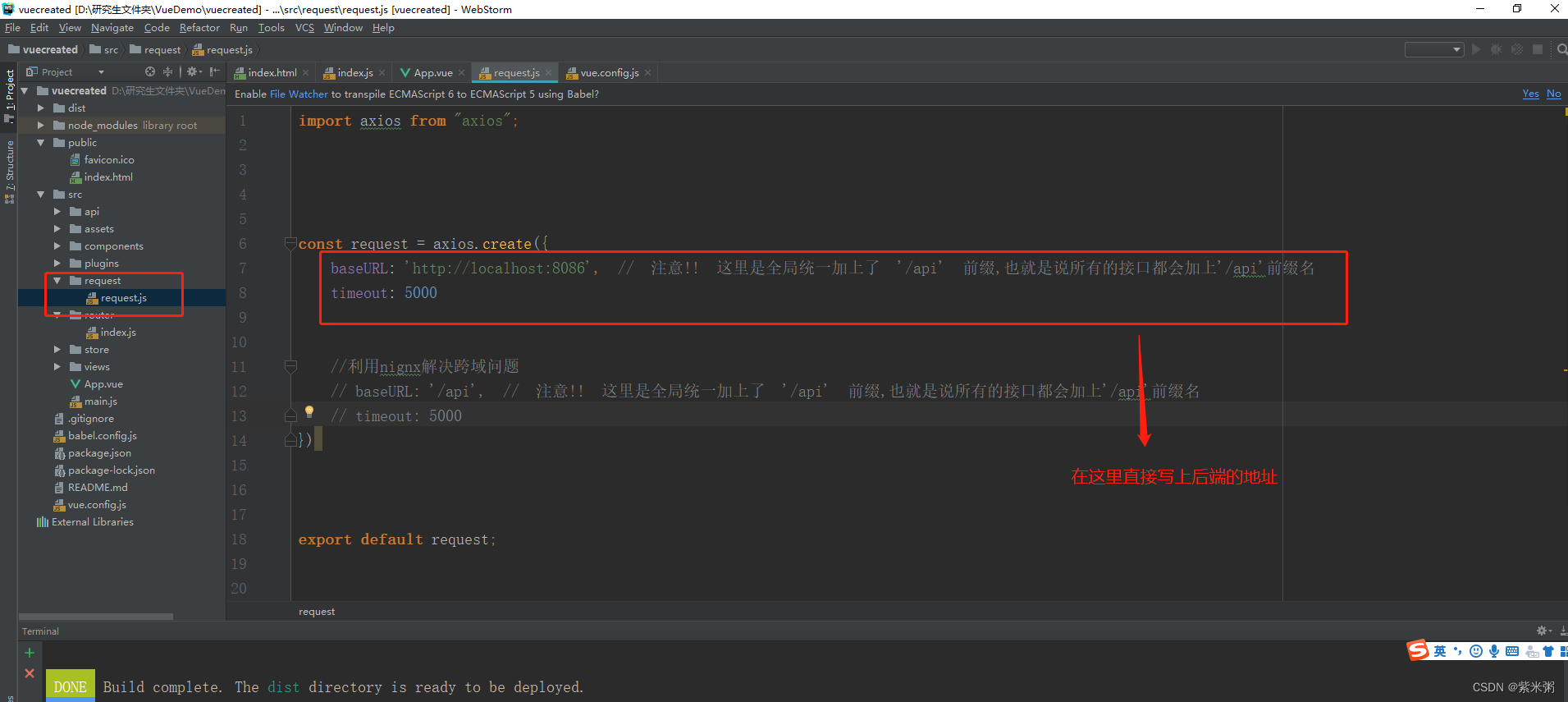Close the index.js editor tab
The width and height of the screenshot is (1568, 702).
[382, 73]
